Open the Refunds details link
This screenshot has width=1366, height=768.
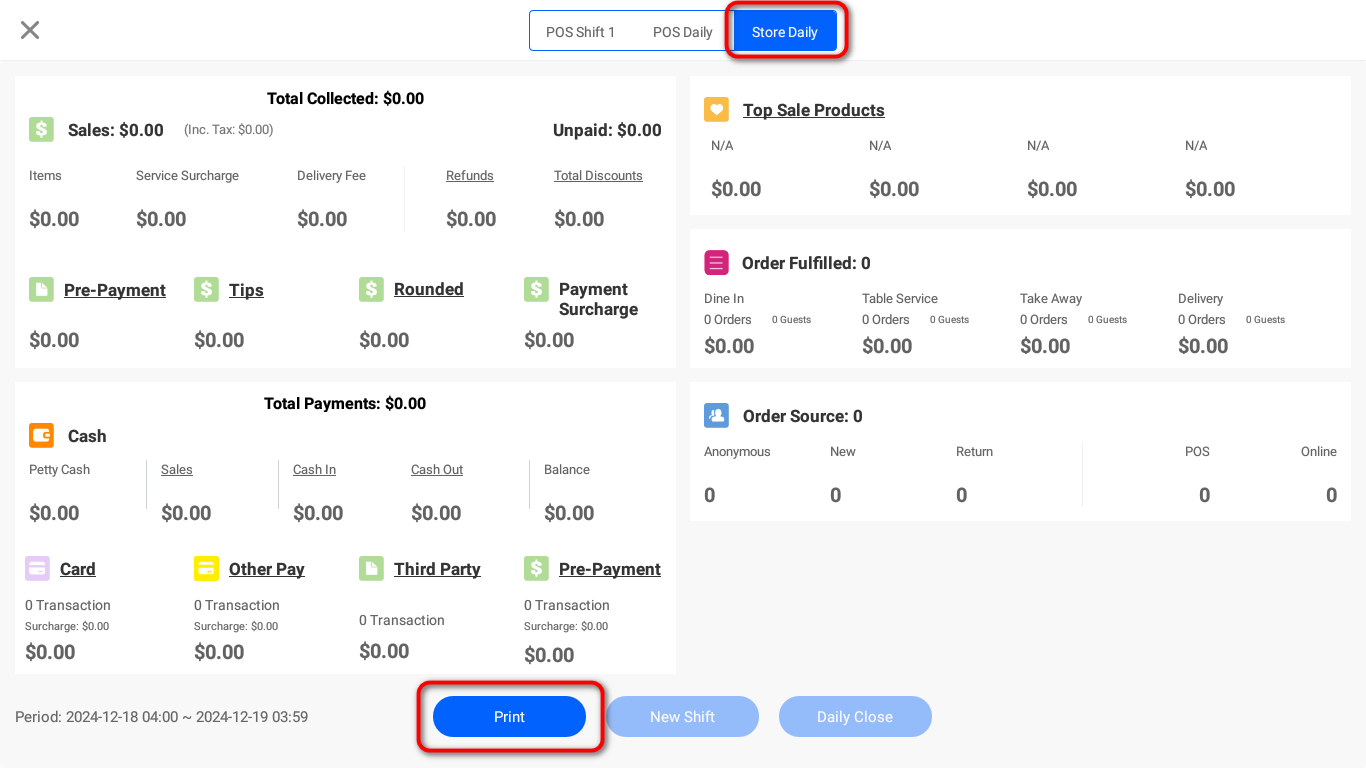coord(470,176)
